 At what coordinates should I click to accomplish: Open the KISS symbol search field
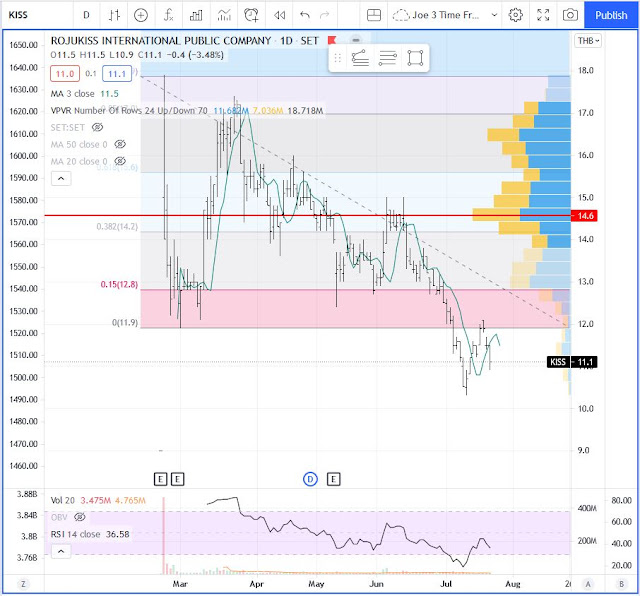click(x=39, y=15)
